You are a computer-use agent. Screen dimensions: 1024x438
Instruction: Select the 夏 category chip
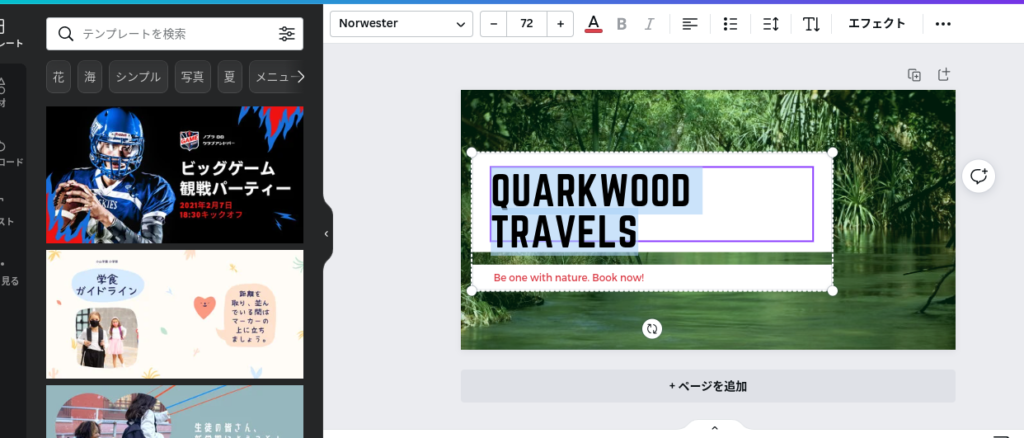tap(230, 77)
